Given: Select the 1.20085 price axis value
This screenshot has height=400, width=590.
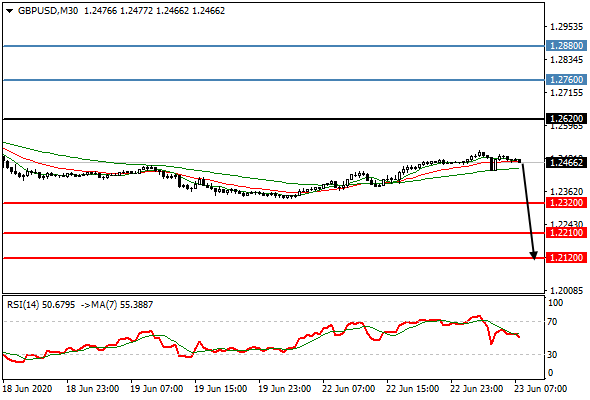Looking at the screenshot, I should coord(567,290).
